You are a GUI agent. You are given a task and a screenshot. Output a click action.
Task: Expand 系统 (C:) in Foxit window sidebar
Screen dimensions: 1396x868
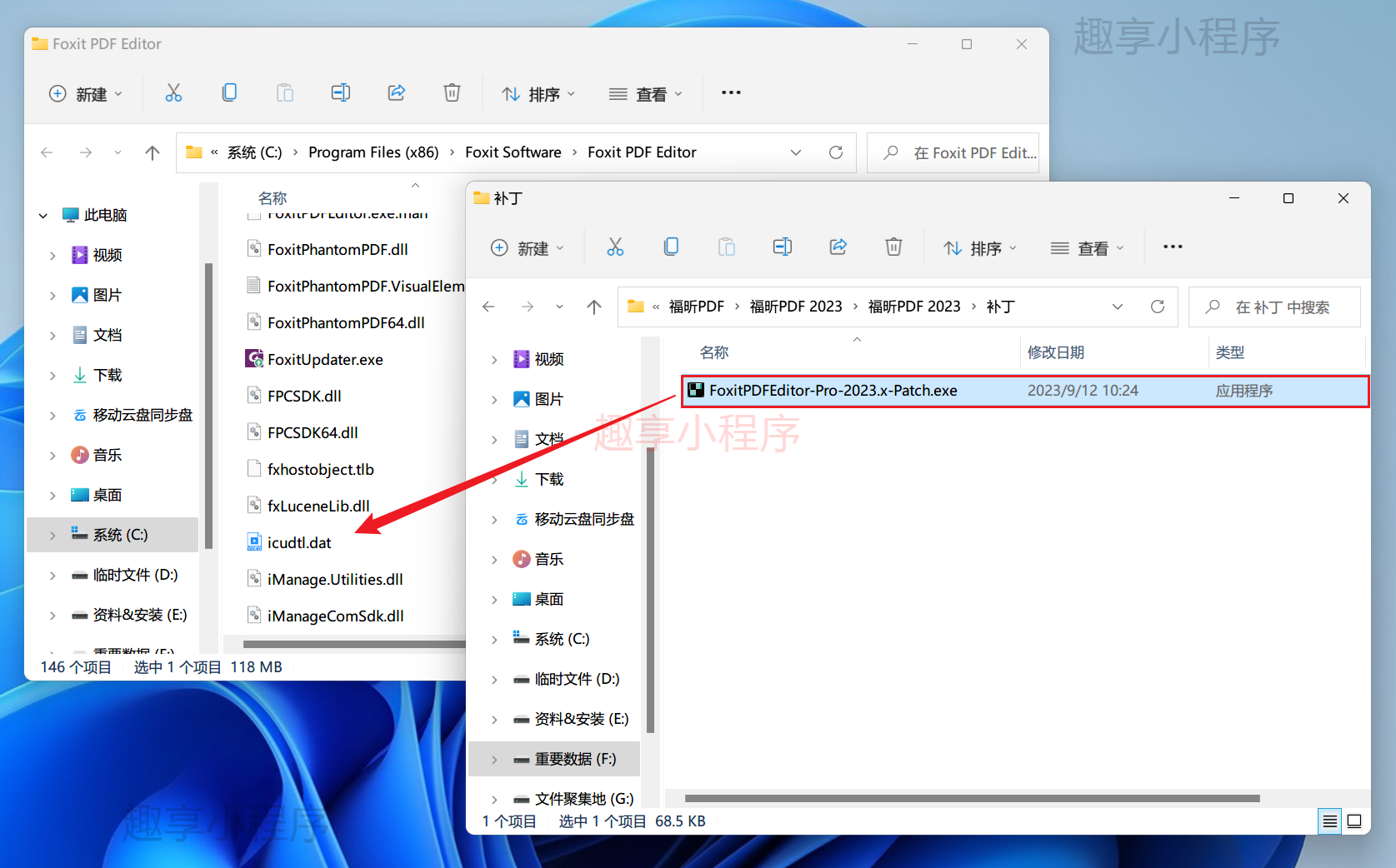[53, 536]
